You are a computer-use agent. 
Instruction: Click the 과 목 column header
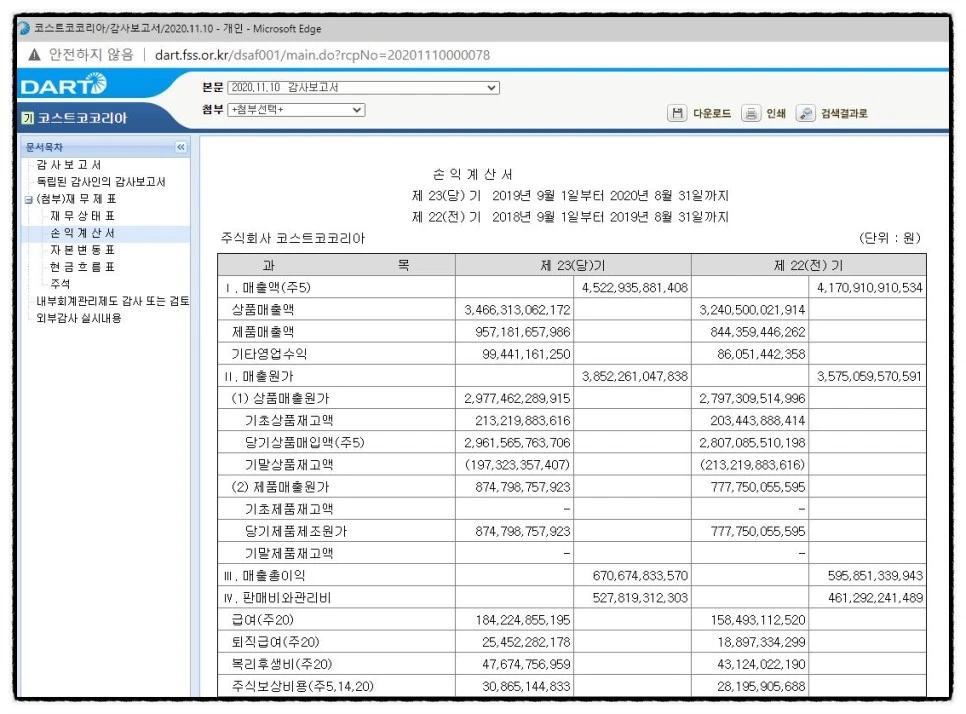pos(336,265)
